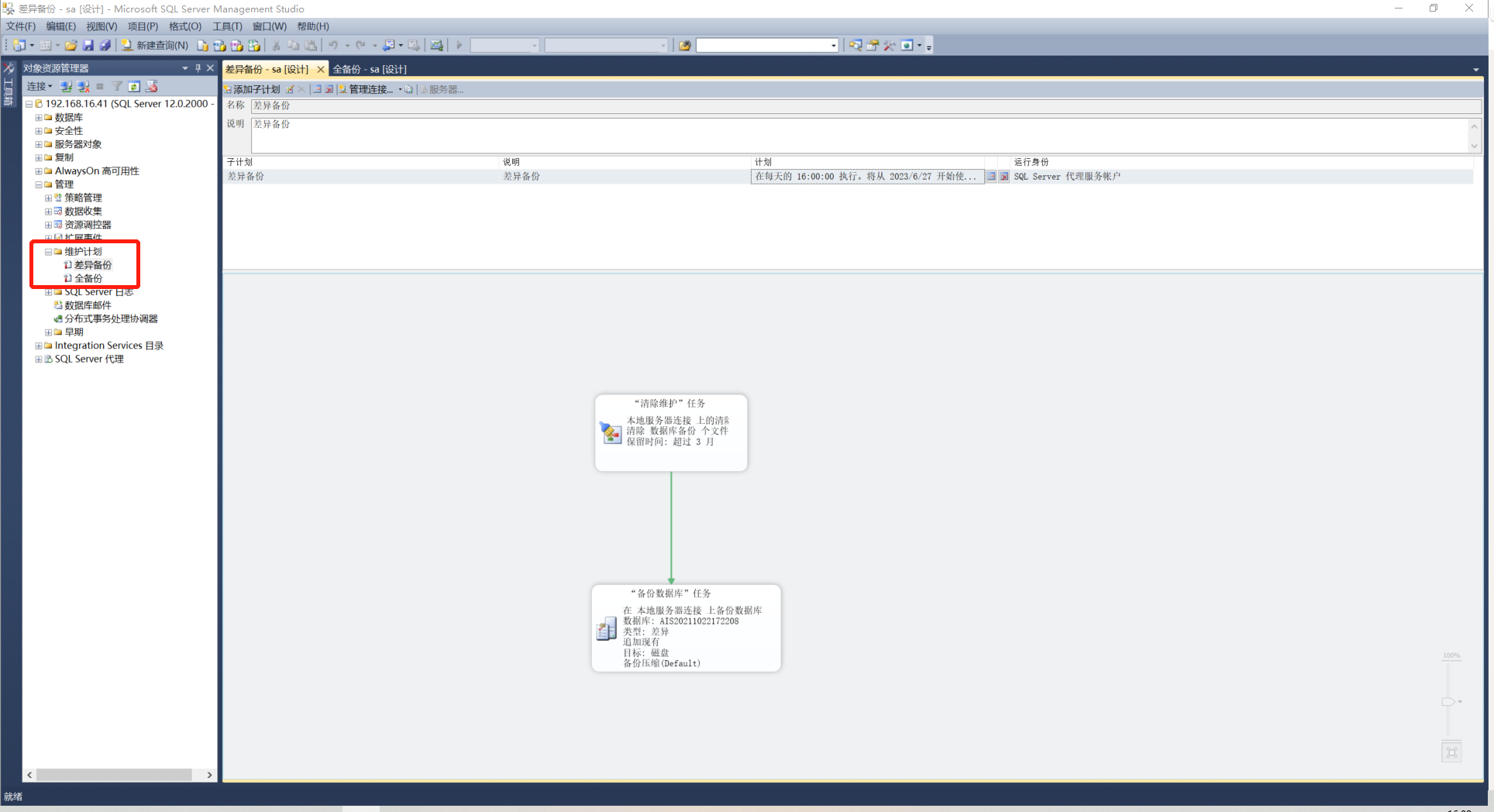
Task: Open the Project (项目) menu
Action: point(143,26)
